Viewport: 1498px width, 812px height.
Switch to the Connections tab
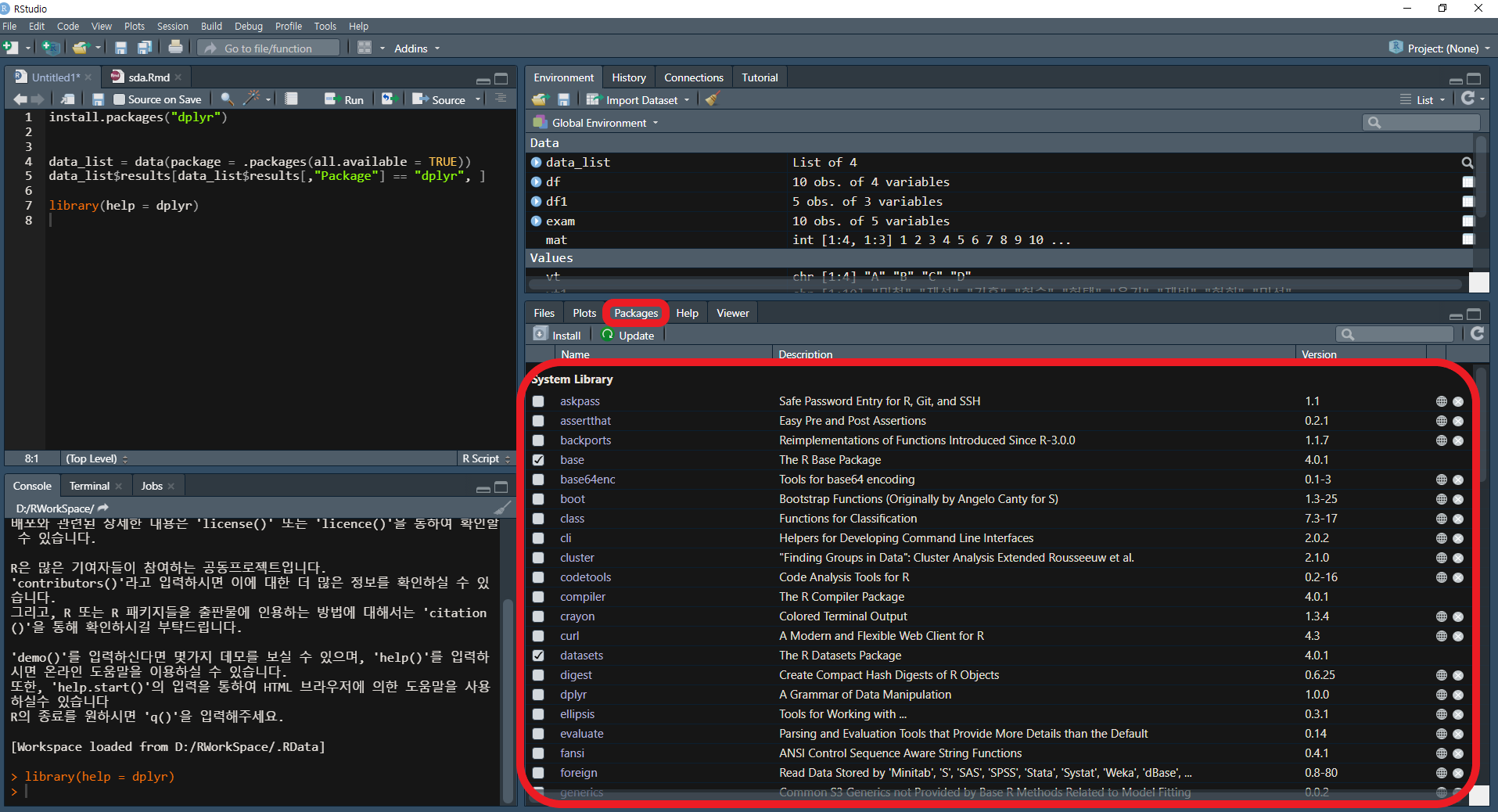coord(693,77)
